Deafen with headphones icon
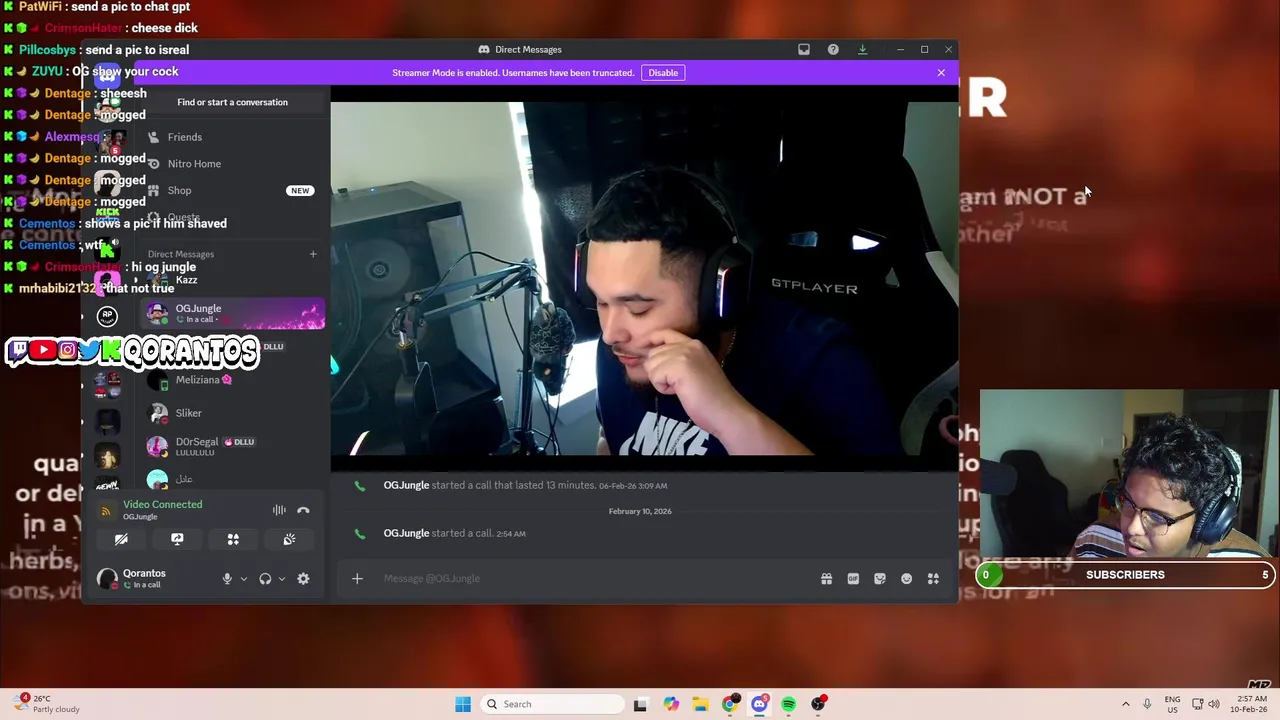Image resolution: width=1280 pixels, height=720 pixels. point(265,579)
